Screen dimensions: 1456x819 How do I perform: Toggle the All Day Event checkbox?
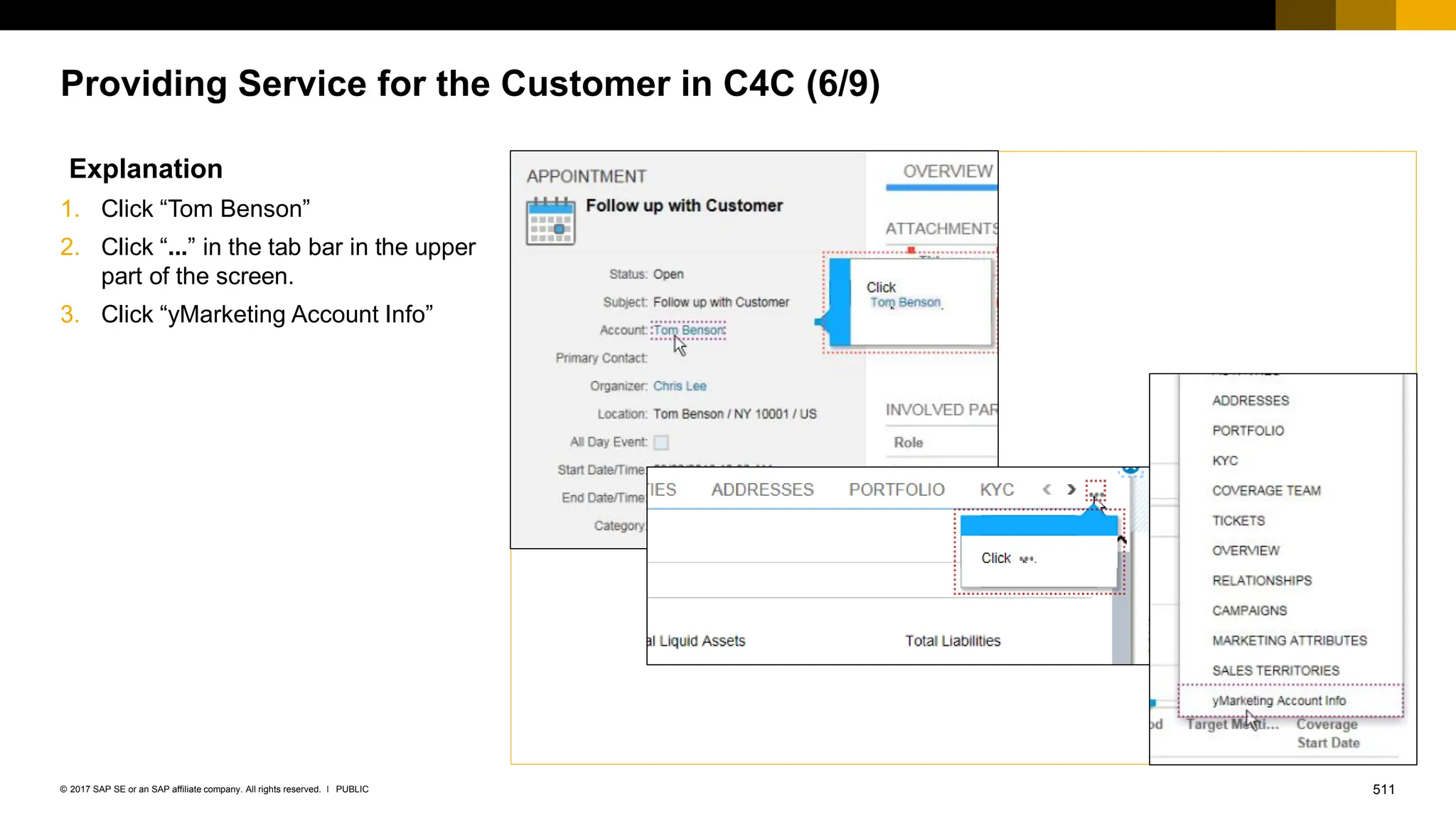(661, 442)
